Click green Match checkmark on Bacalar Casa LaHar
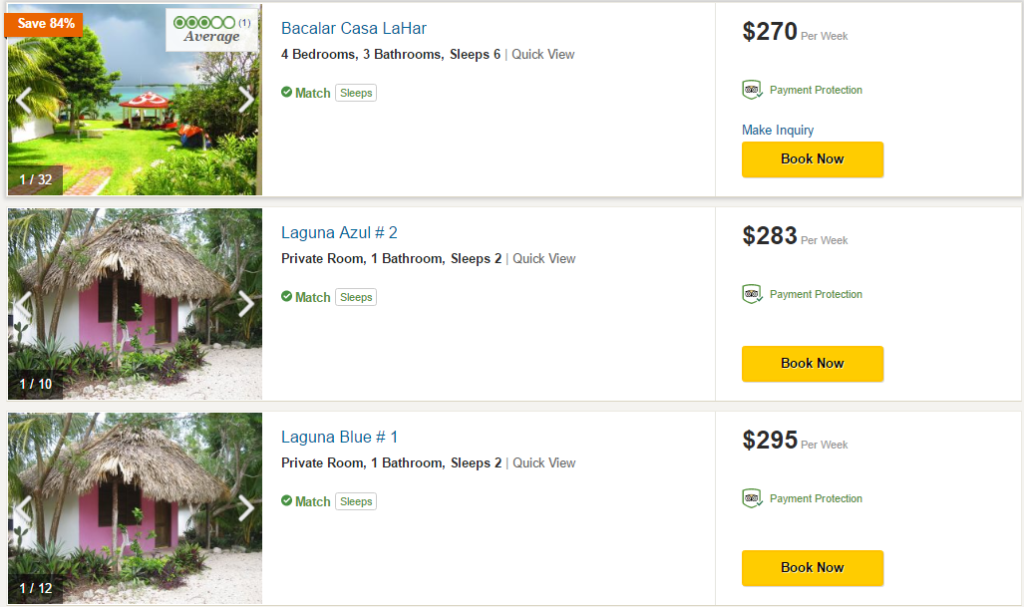The image size is (1024, 607). [x=287, y=92]
